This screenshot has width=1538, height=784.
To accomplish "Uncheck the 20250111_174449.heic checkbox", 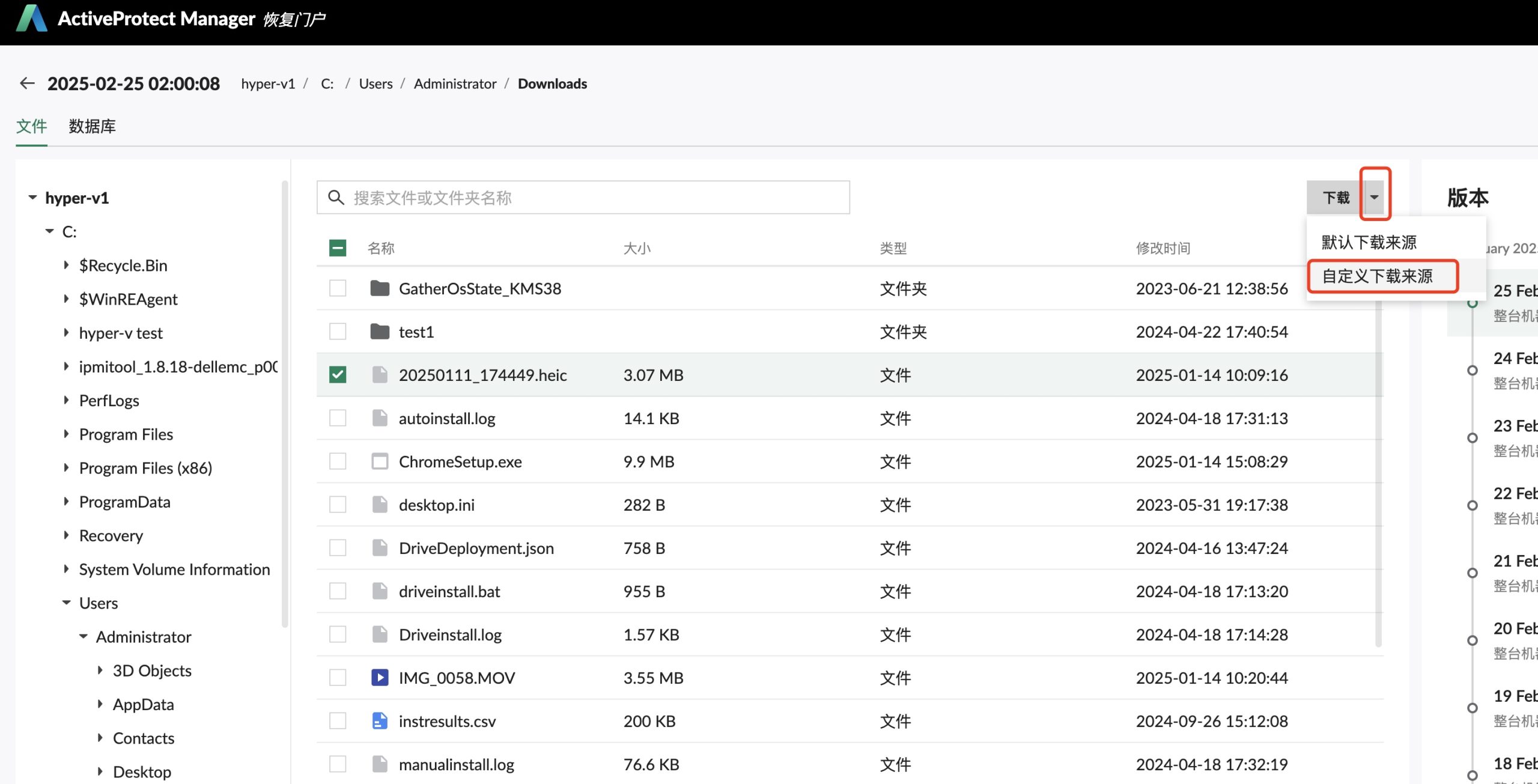I will 338,375.
